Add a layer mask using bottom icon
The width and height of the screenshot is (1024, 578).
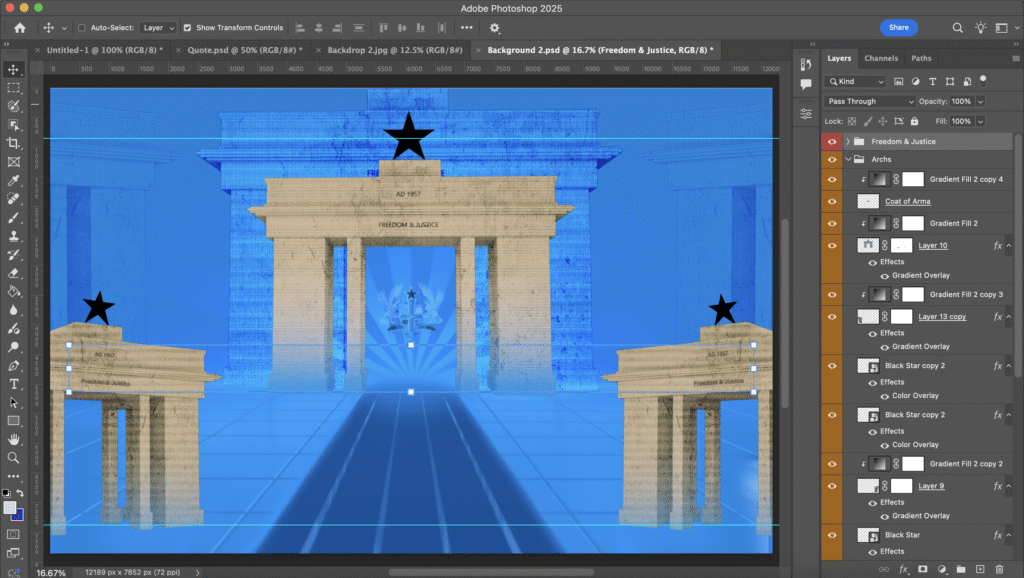coord(922,570)
